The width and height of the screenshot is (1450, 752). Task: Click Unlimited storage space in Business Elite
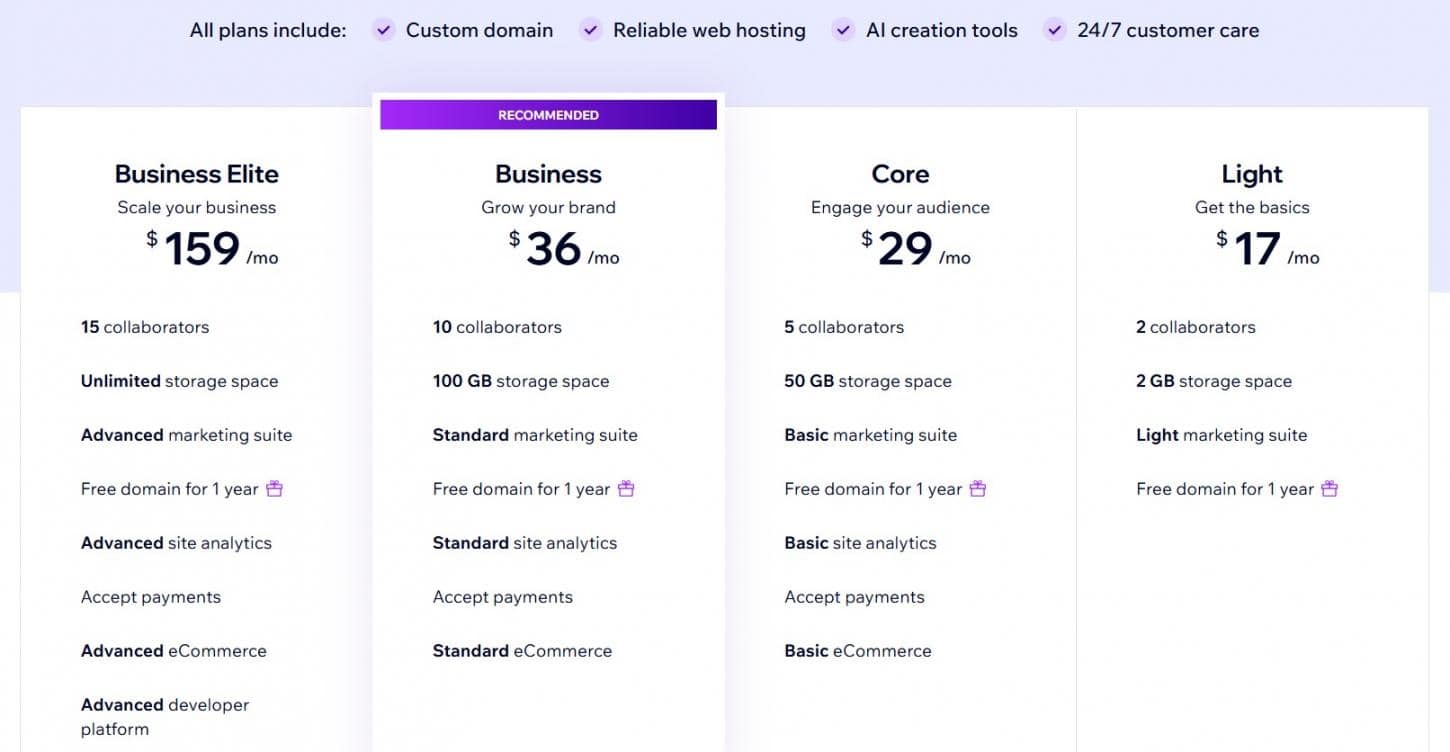[x=179, y=381]
